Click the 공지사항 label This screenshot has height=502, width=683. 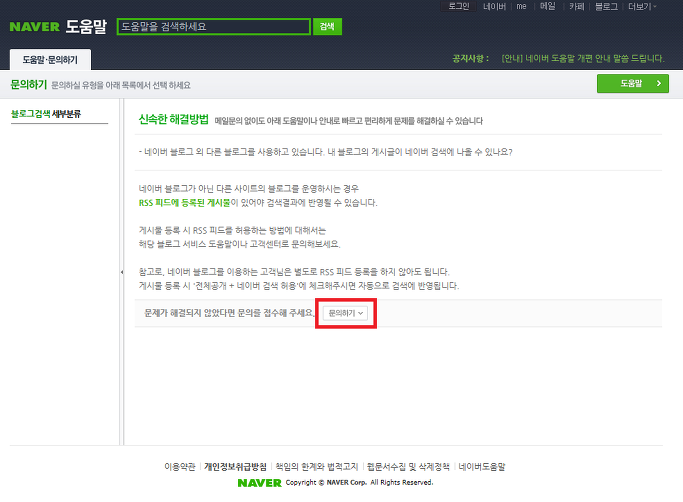tap(470, 58)
